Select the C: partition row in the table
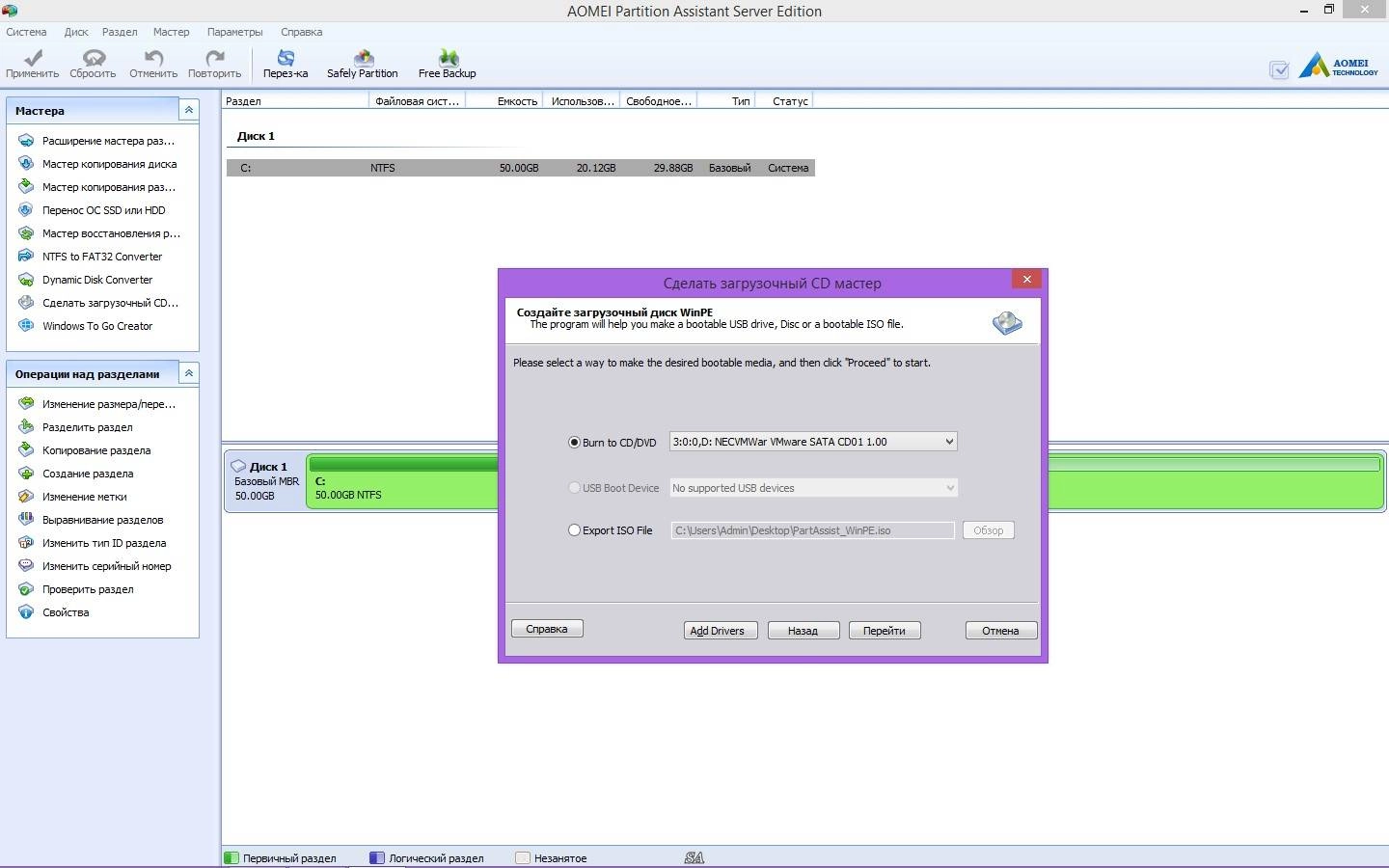This screenshot has height=868, width=1389. [x=521, y=168]
